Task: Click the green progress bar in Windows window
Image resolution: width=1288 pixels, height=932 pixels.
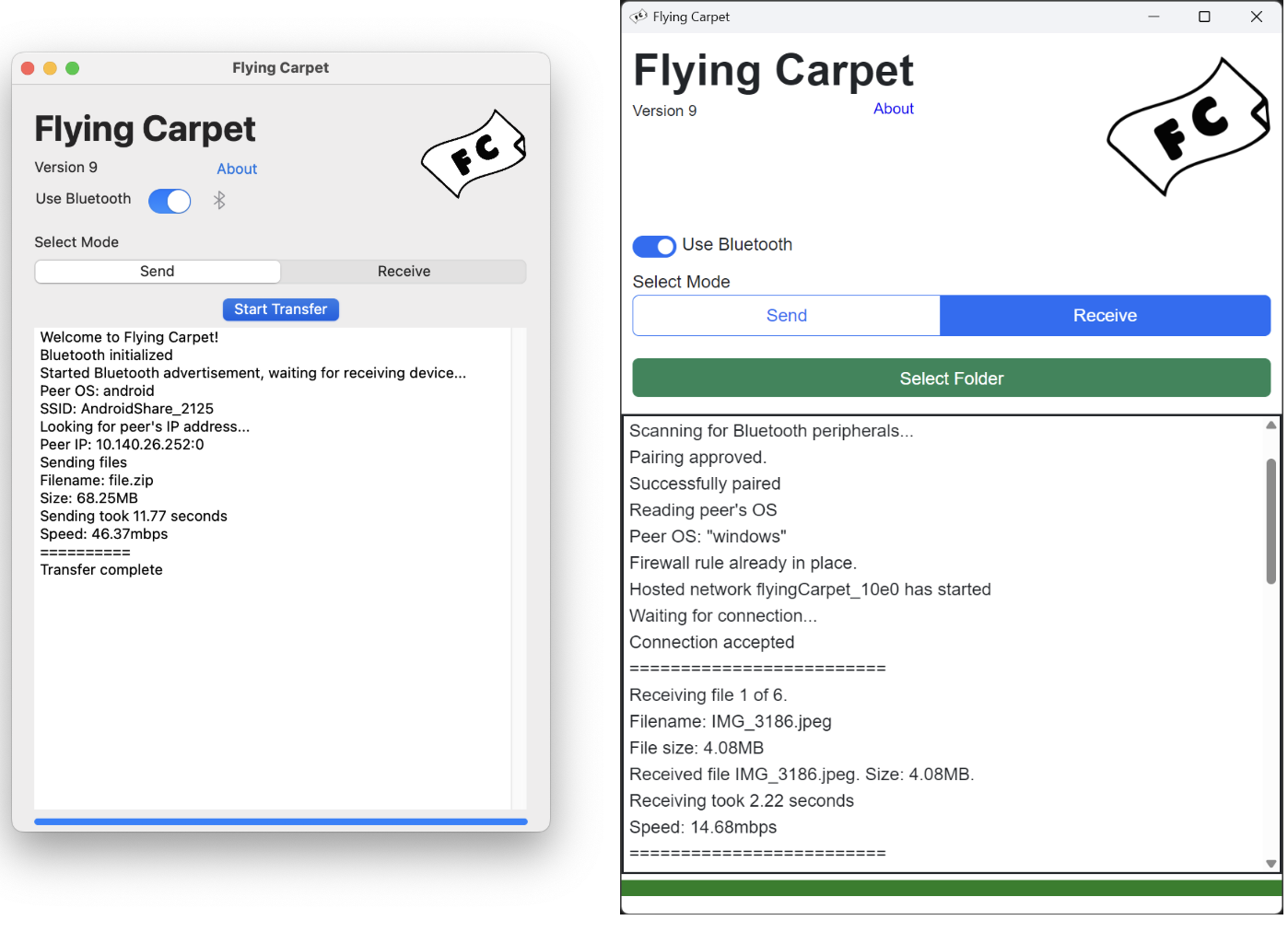Action: (x=951, y=888)
